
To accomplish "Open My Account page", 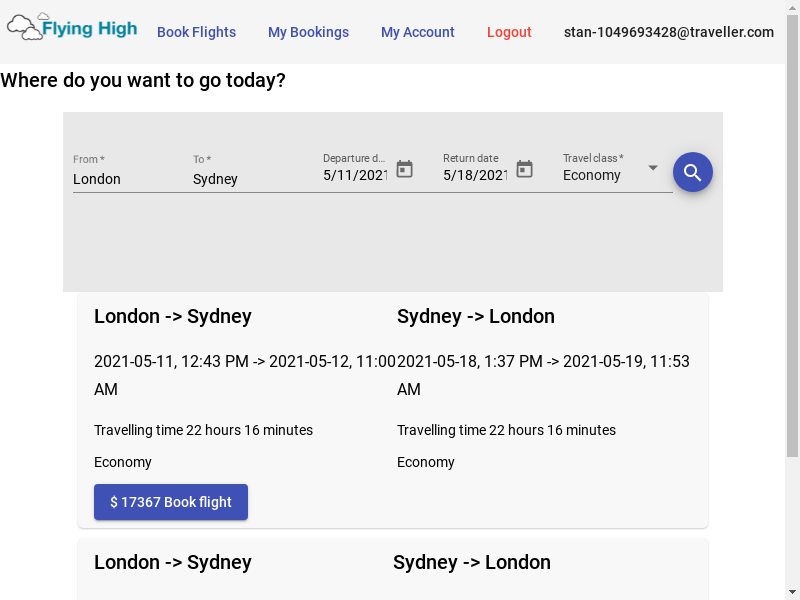I will pyautogui.click(x=417, y=32).
